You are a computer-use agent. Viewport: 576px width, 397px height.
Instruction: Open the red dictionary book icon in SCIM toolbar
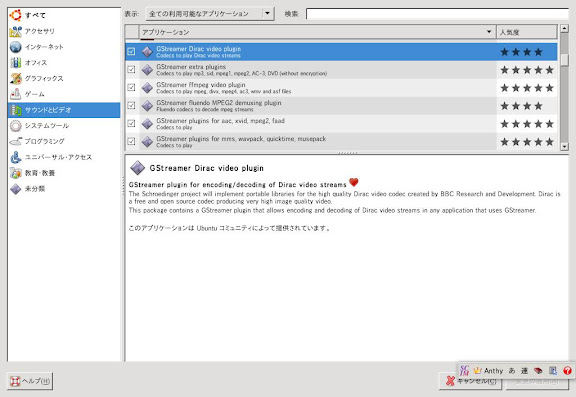tap(538, 371)
